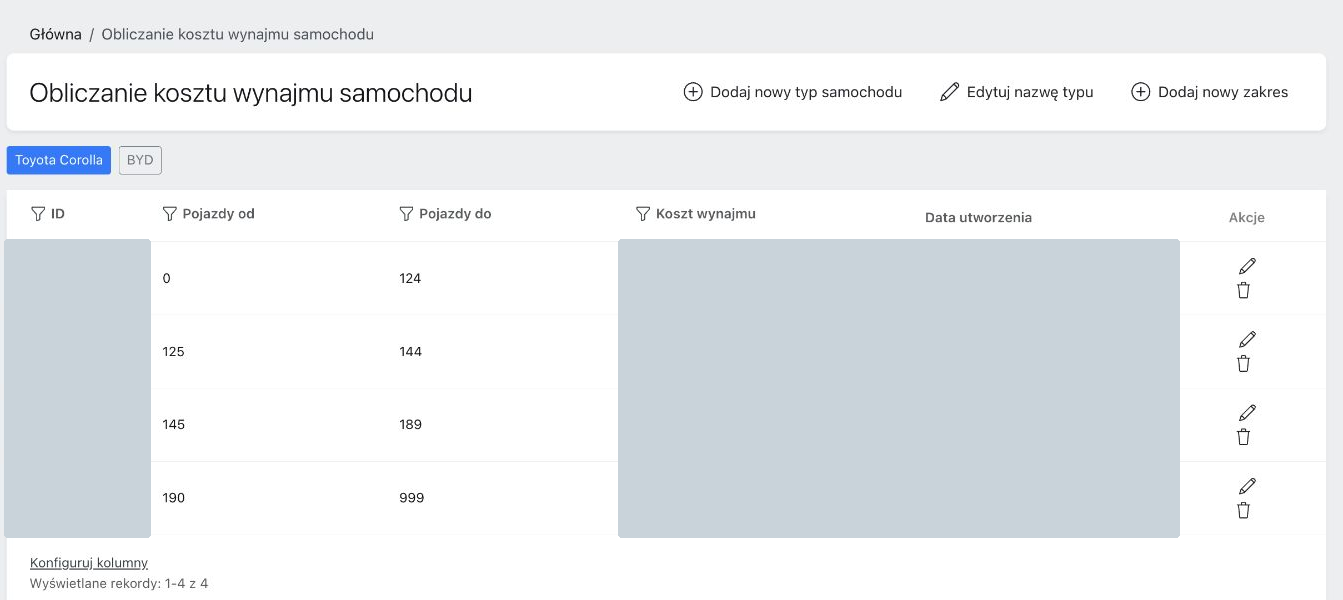1343x600 pixels.
Task: Delete the row with range 125 to 144
Action: [1244, 363]
